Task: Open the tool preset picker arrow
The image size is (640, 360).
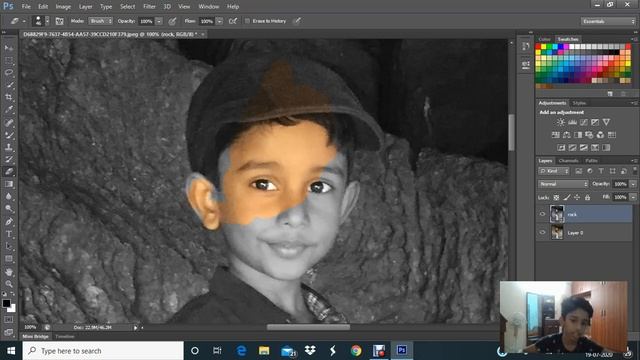Action: pos(24,21)
